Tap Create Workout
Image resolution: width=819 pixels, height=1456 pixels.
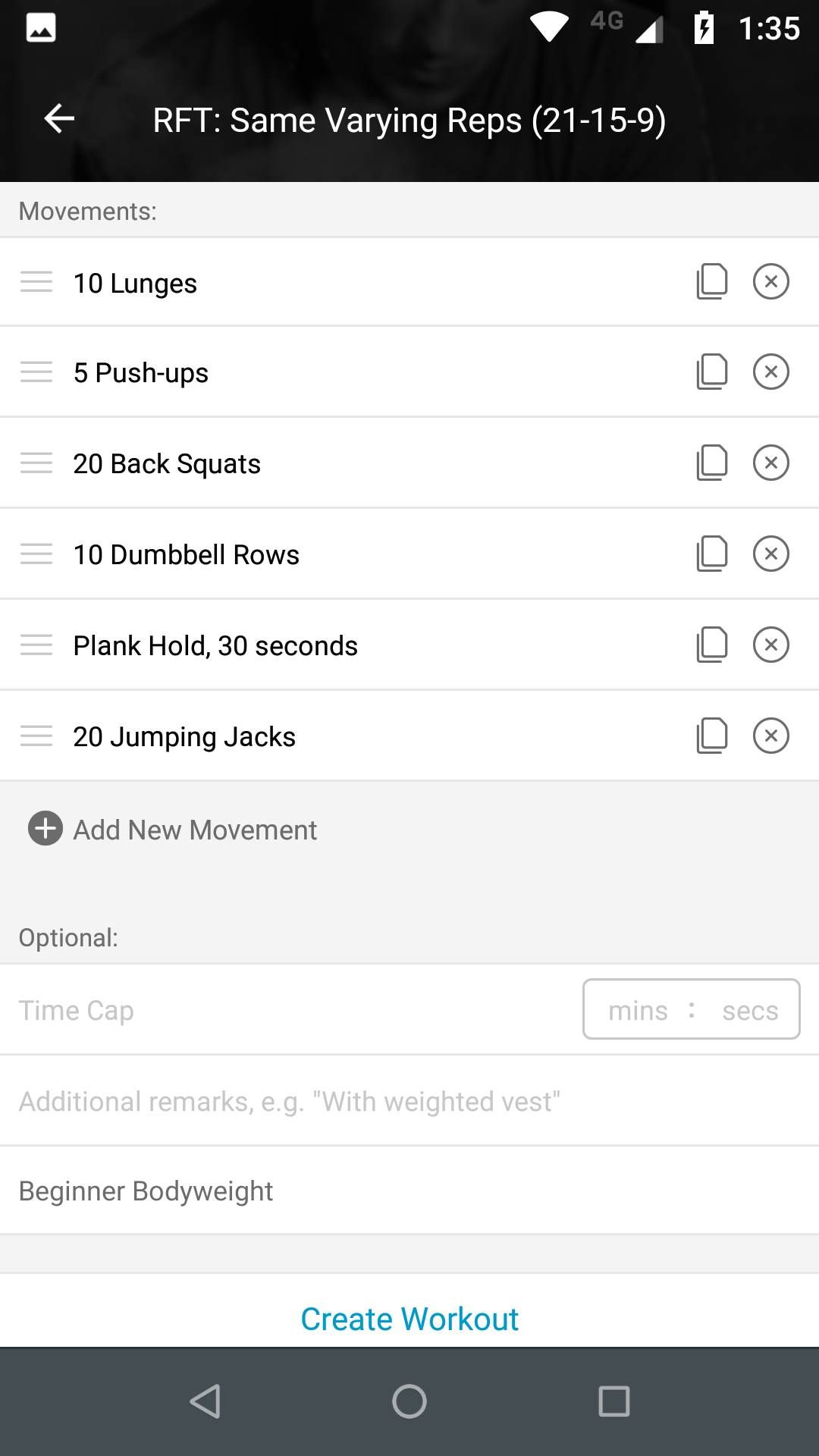tap(409, 1318)
